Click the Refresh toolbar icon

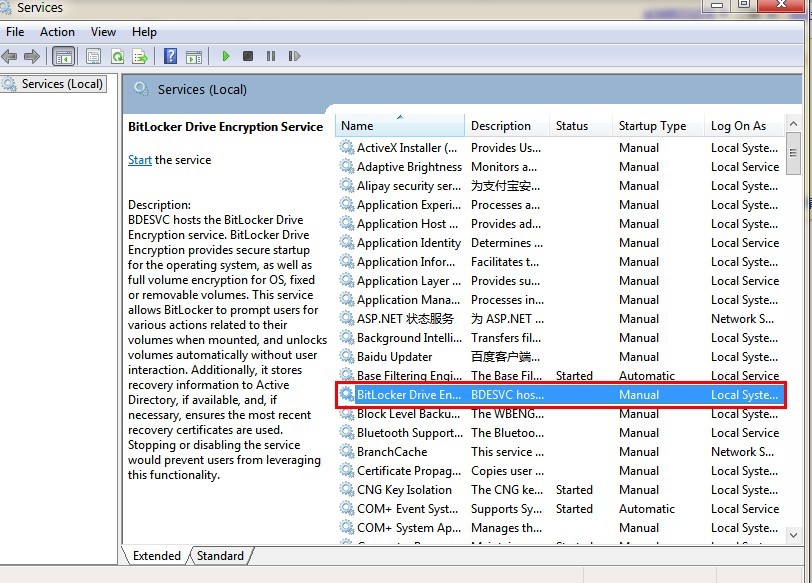118,56
